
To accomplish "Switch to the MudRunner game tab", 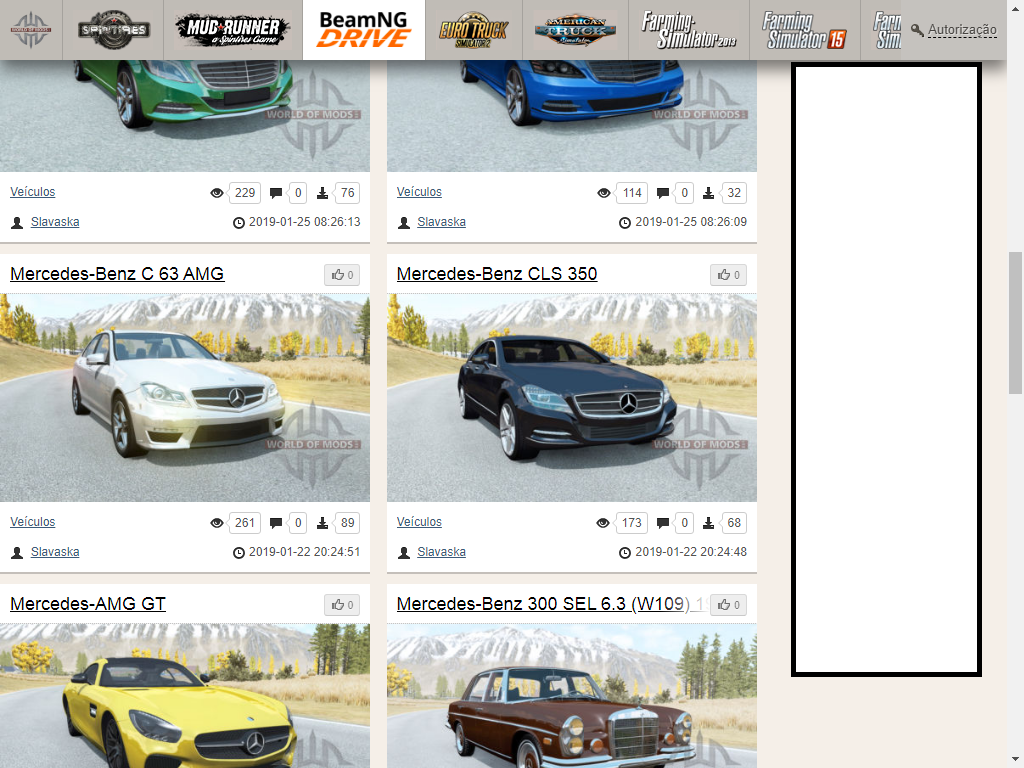I will pos(233,30).
